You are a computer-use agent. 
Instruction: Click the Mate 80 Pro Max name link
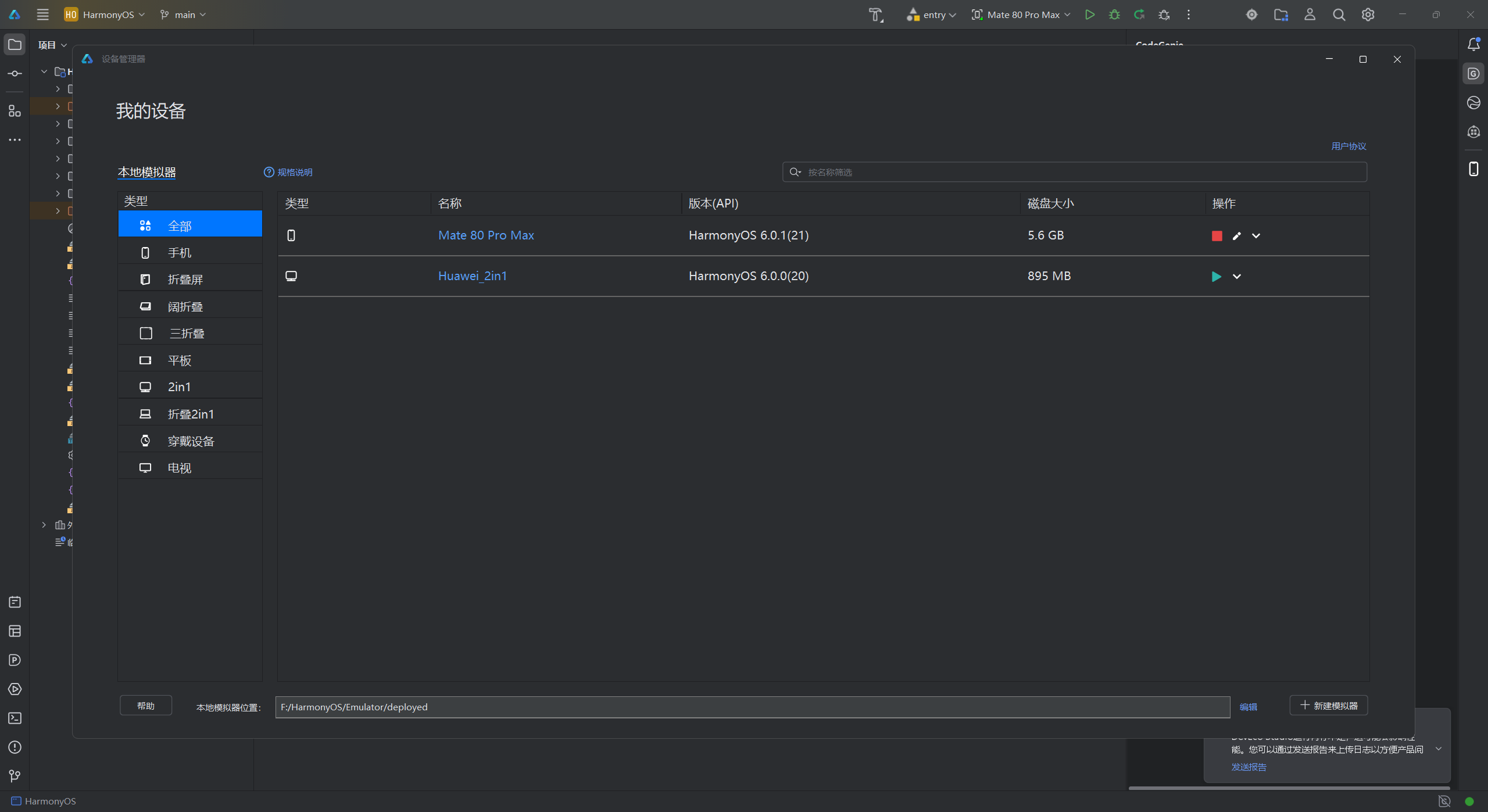click(x=486, y=235)
